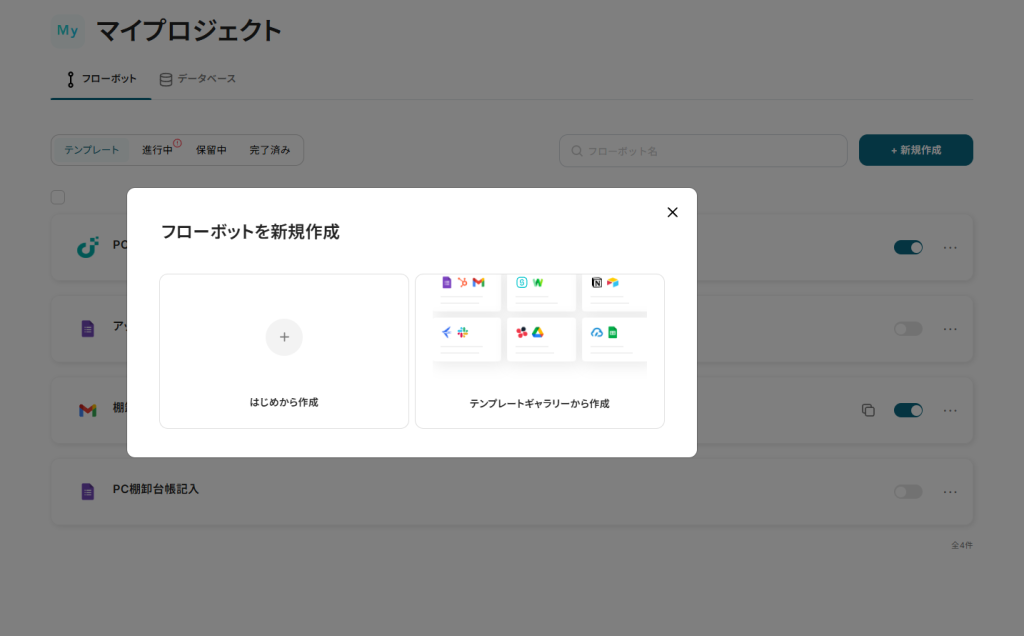
Task: Click the teal app icon in the first row
Action: [x=88, y=247]
